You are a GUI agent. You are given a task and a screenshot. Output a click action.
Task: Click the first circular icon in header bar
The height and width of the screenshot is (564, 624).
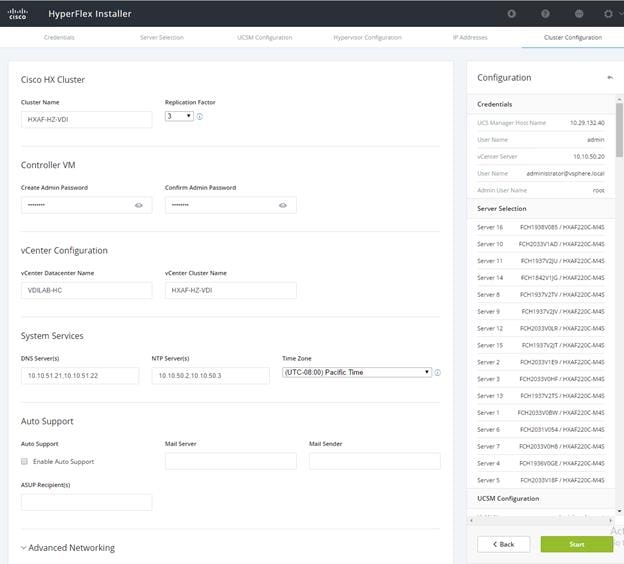(x=511, y=14)
